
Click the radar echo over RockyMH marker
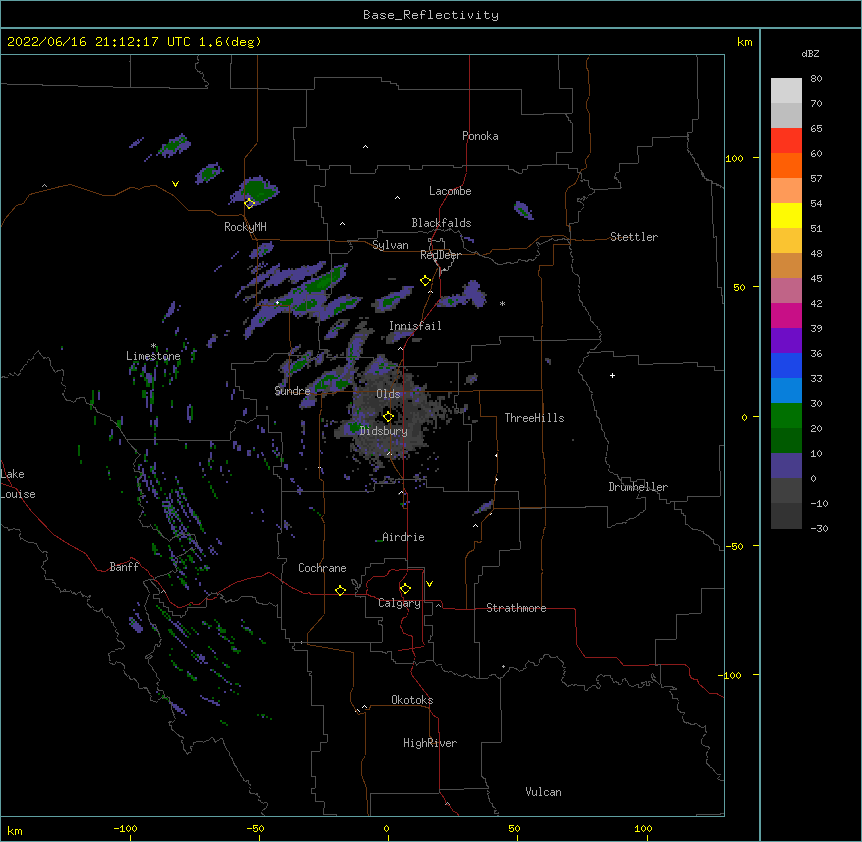coord(255,190)
